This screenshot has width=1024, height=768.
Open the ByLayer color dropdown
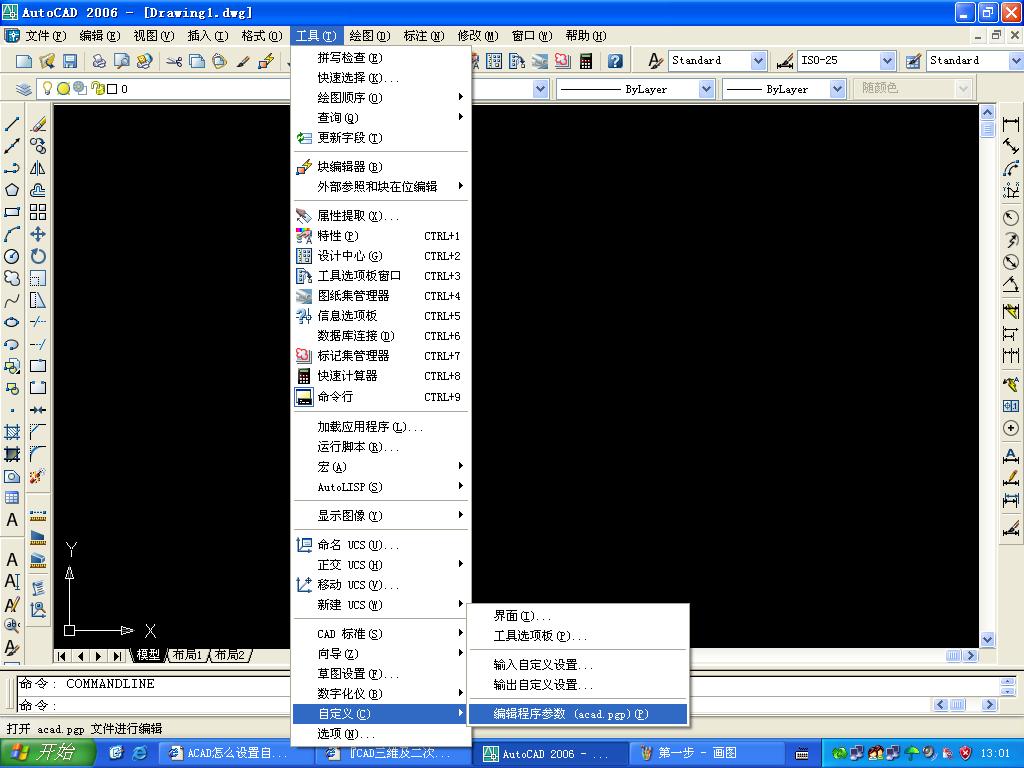coord(709,88)
